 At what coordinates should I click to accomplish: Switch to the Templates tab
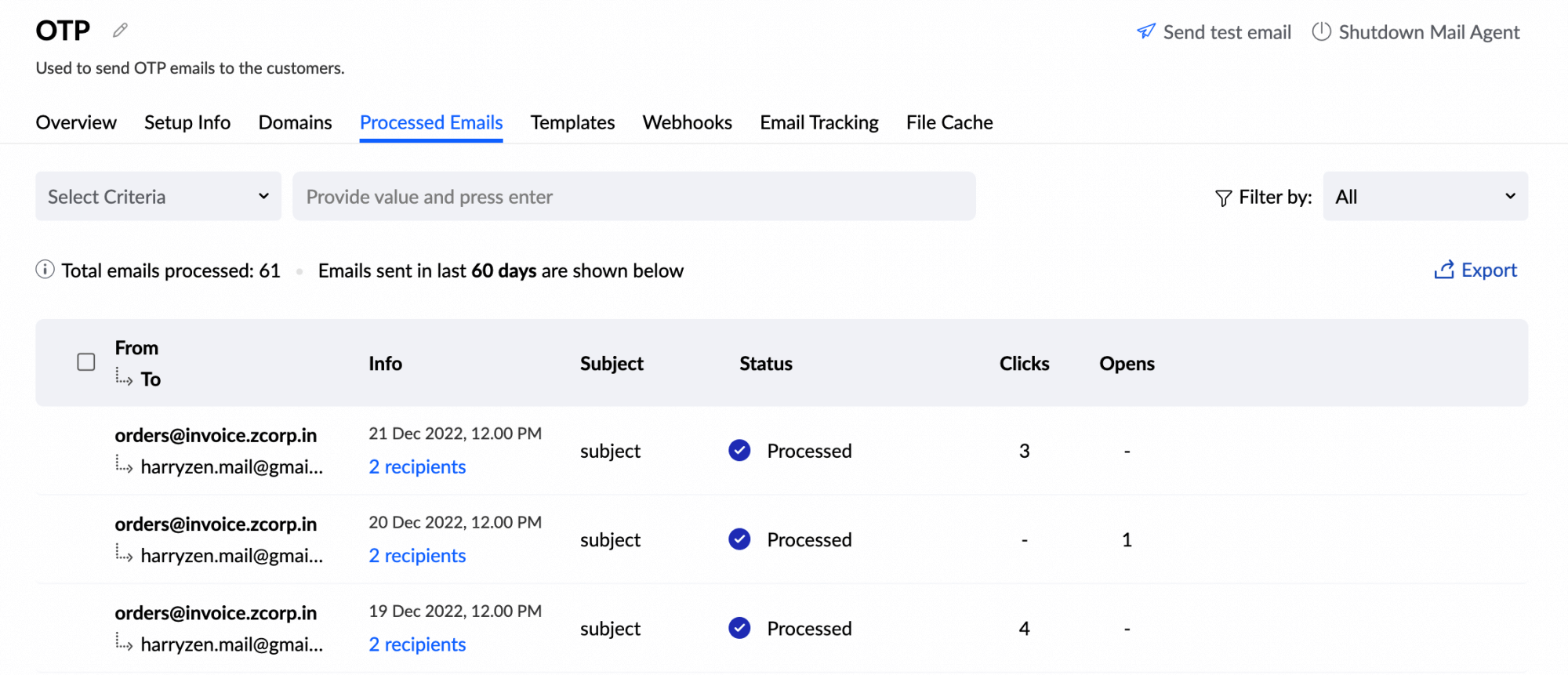(x=572, y=122)
